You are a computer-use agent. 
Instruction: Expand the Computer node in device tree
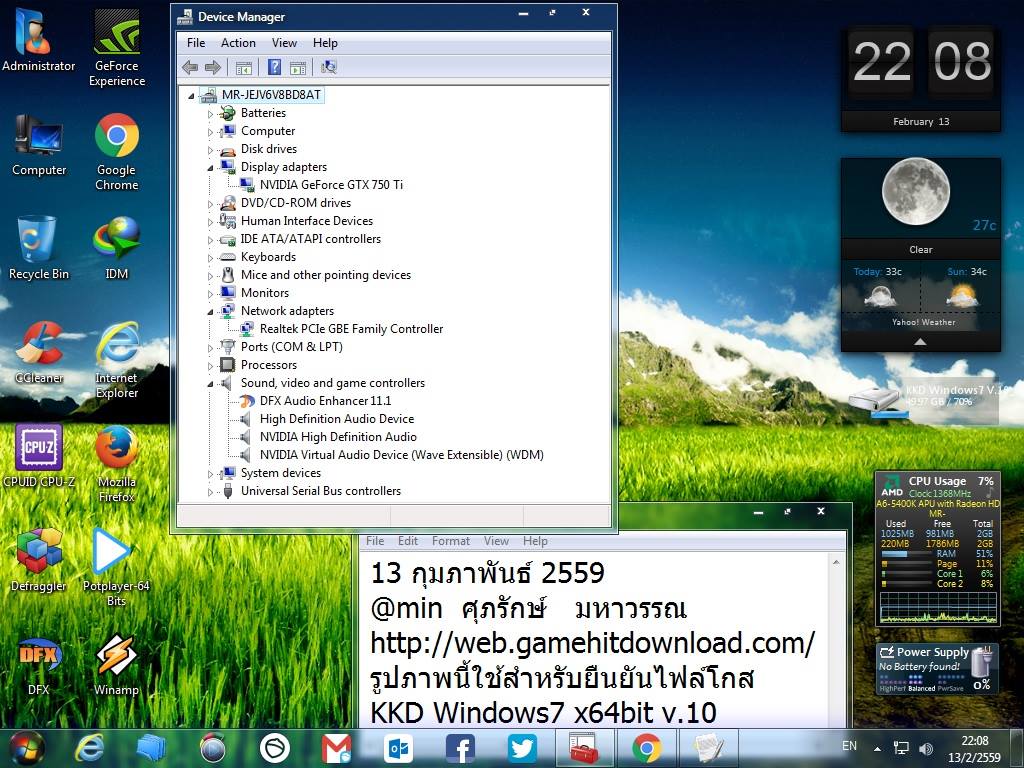point(210,132)
